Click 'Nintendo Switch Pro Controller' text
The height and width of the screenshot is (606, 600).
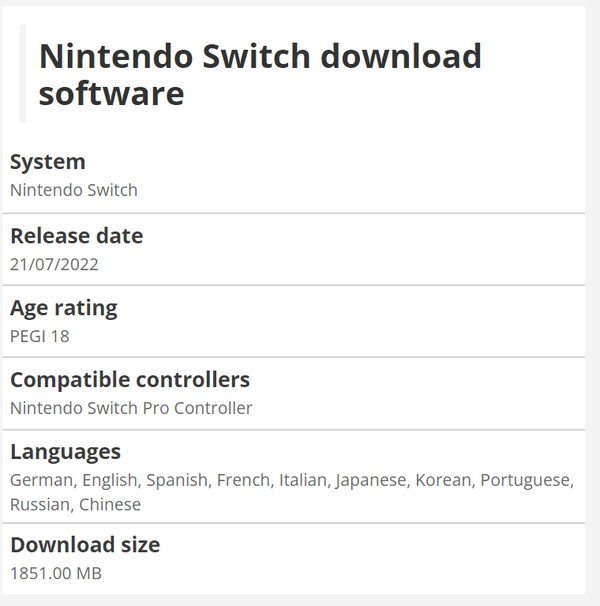click(x=131, y=408)
